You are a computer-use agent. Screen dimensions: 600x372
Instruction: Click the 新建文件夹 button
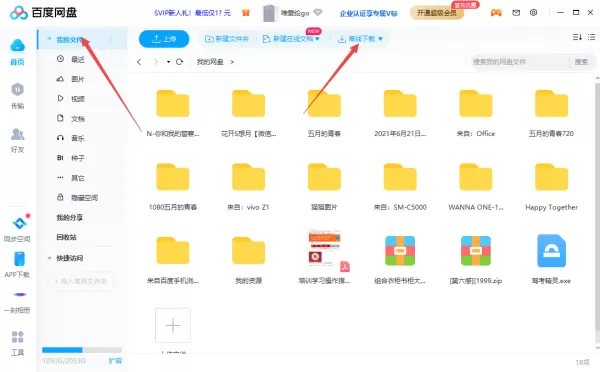227,39
